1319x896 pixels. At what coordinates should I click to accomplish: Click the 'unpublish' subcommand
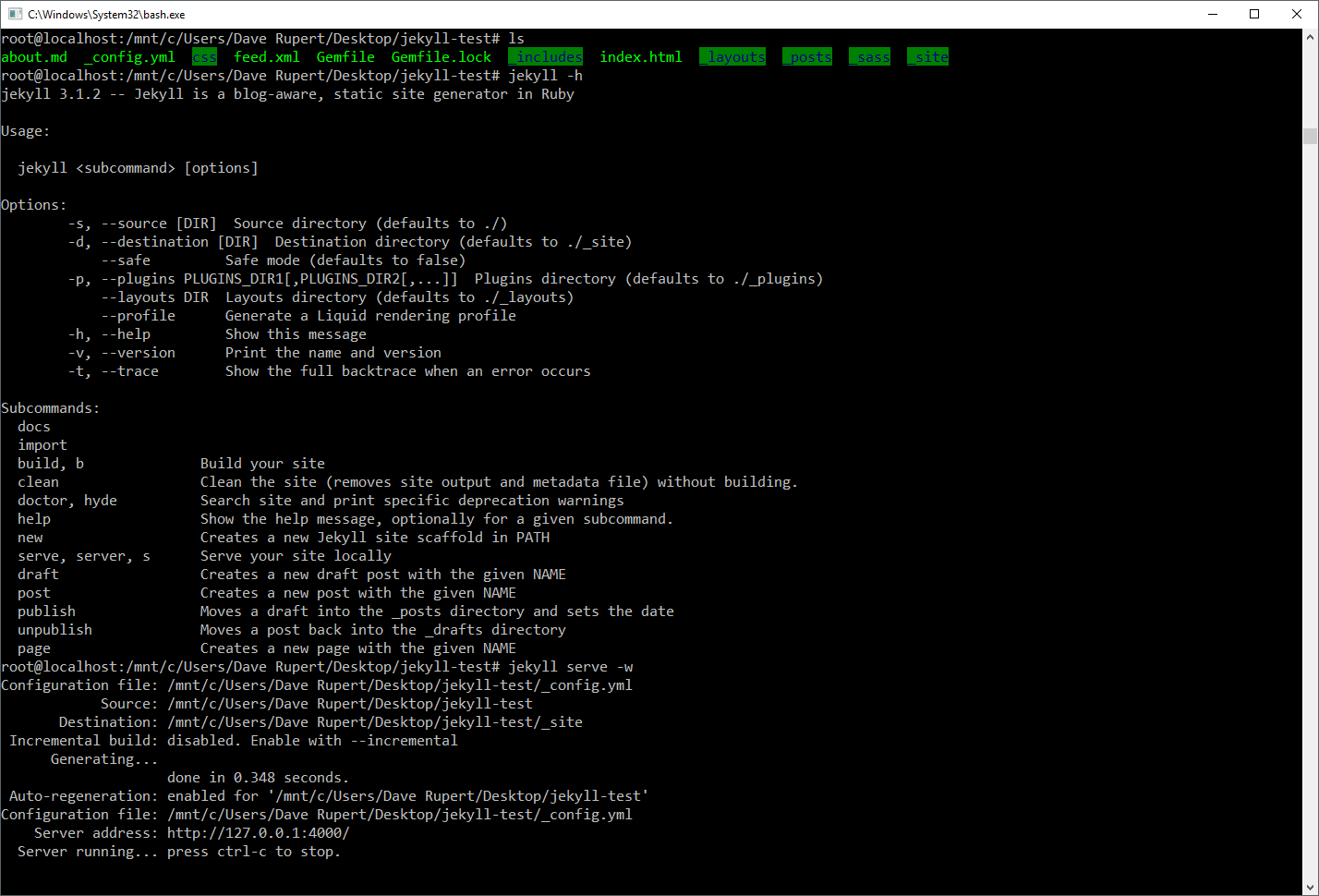[x=54, y=630]
